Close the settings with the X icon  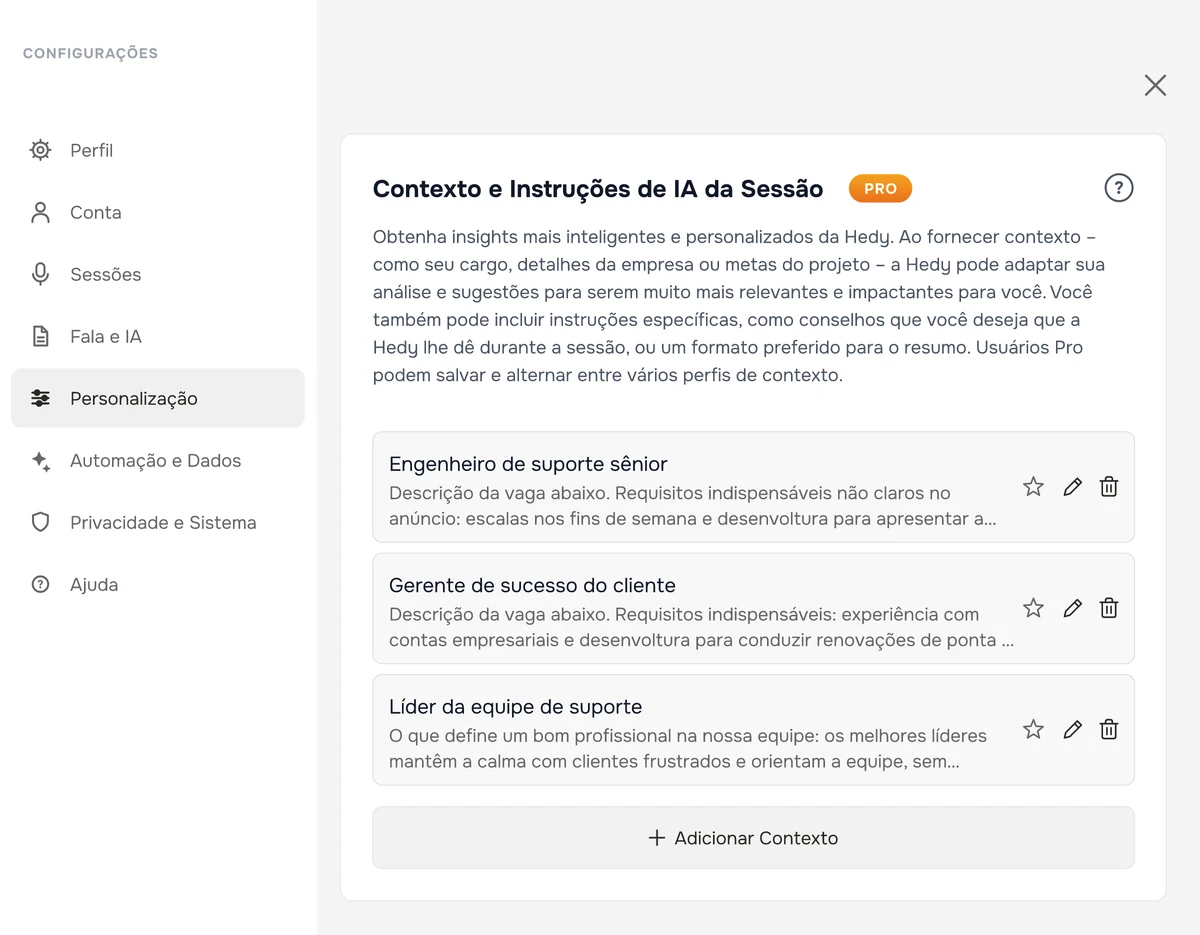tap(1155, 85)
